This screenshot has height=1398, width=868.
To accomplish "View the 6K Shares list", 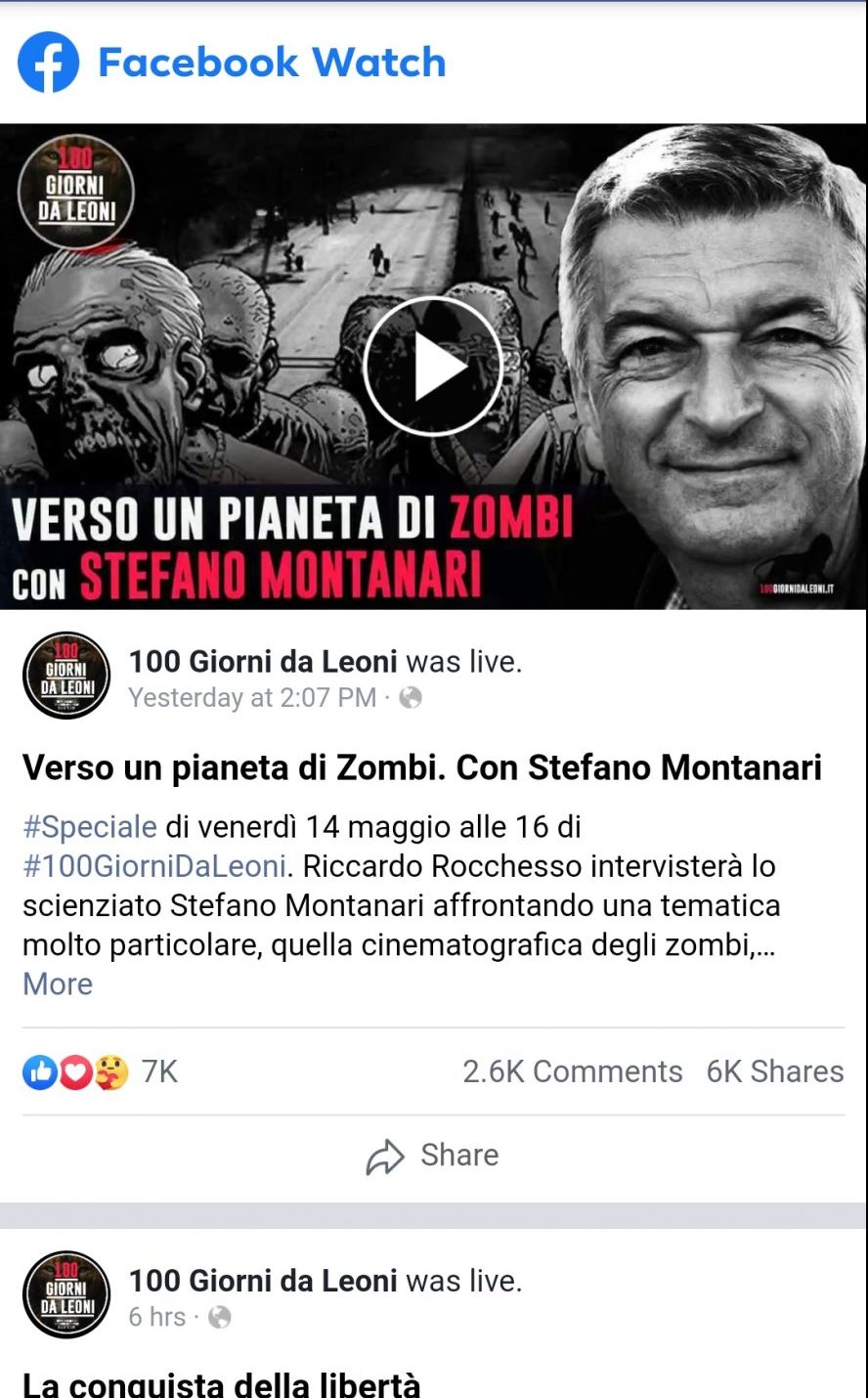I will pyautogui.click(x=775, y=1072).
